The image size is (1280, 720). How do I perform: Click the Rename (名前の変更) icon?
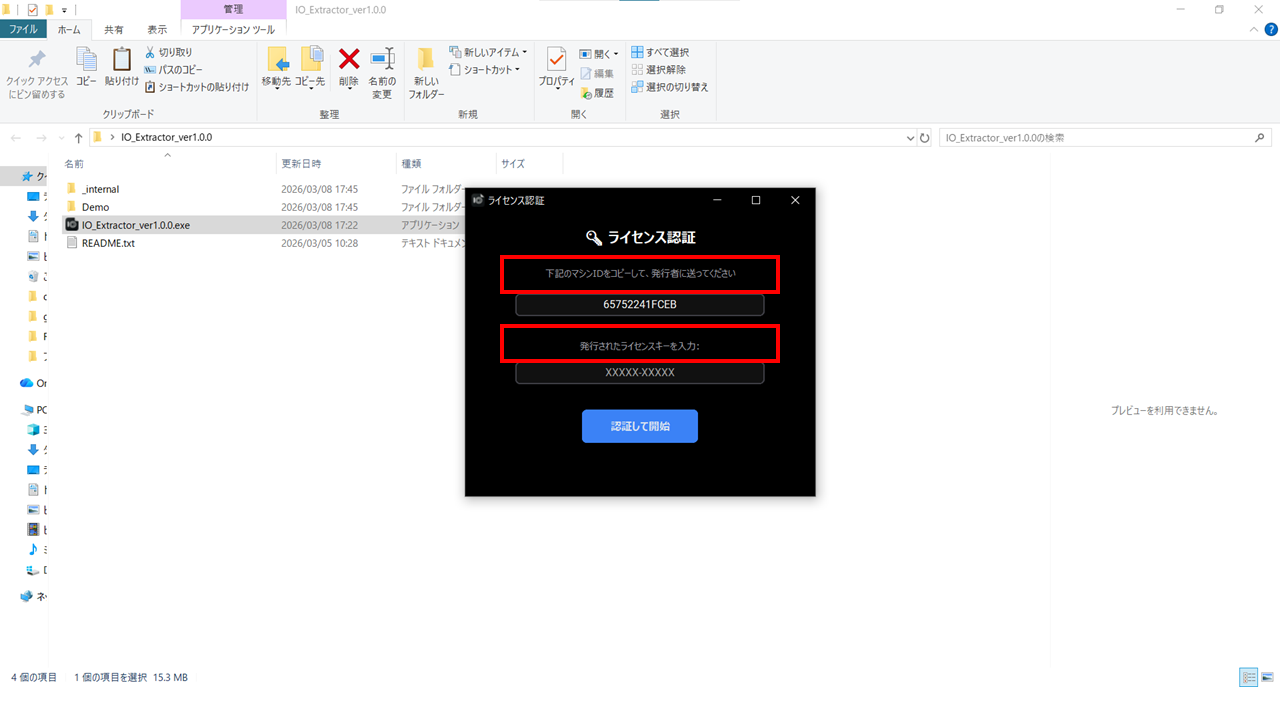(382, 62)
